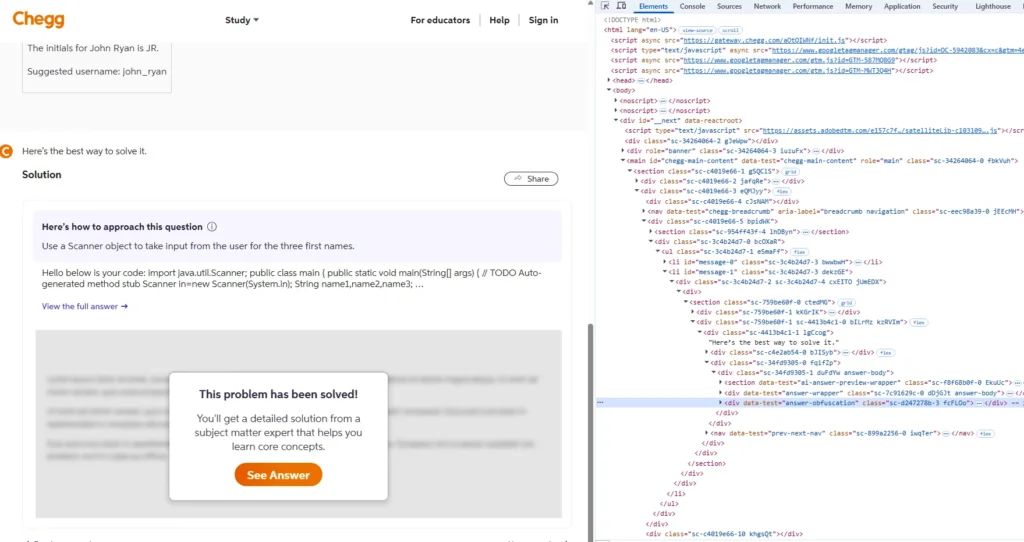Click flex badge on div bJISyb
The image size is (1024, 542).
pos(886,353)
